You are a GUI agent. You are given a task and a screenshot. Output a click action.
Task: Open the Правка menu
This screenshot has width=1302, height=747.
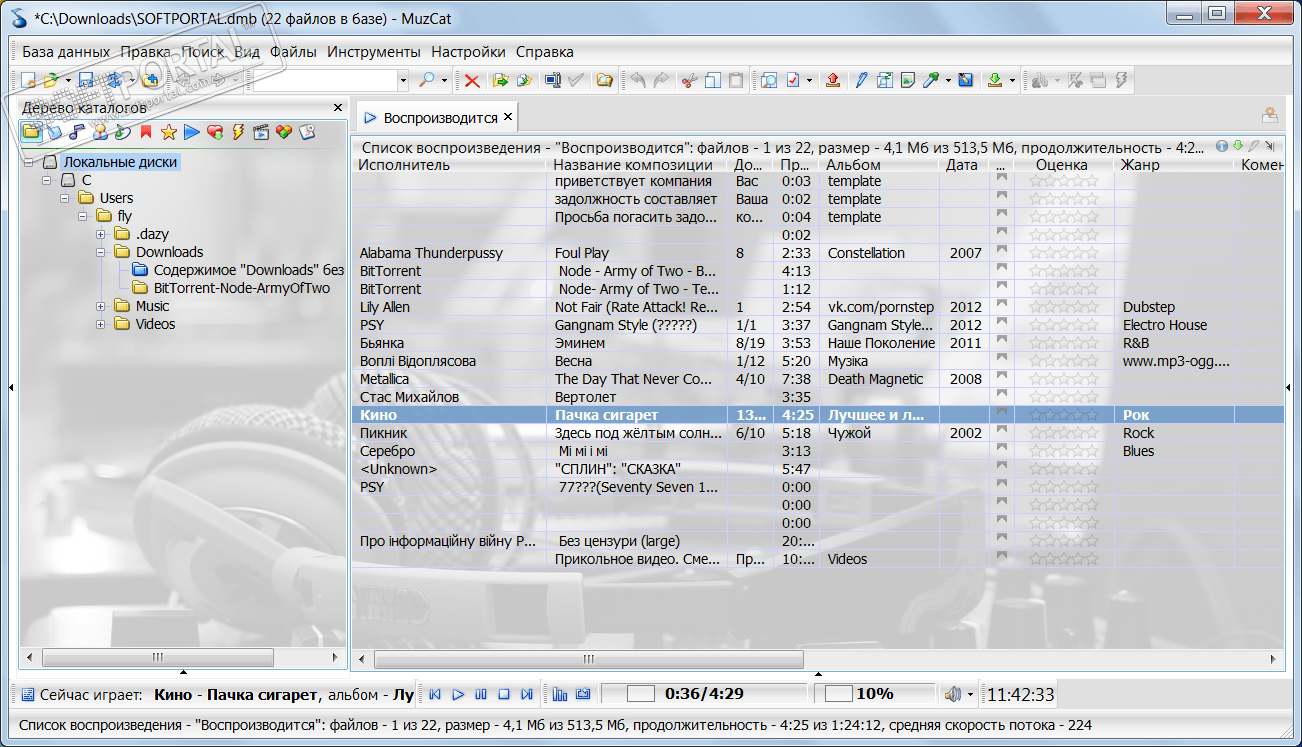(x=146, y=52)
